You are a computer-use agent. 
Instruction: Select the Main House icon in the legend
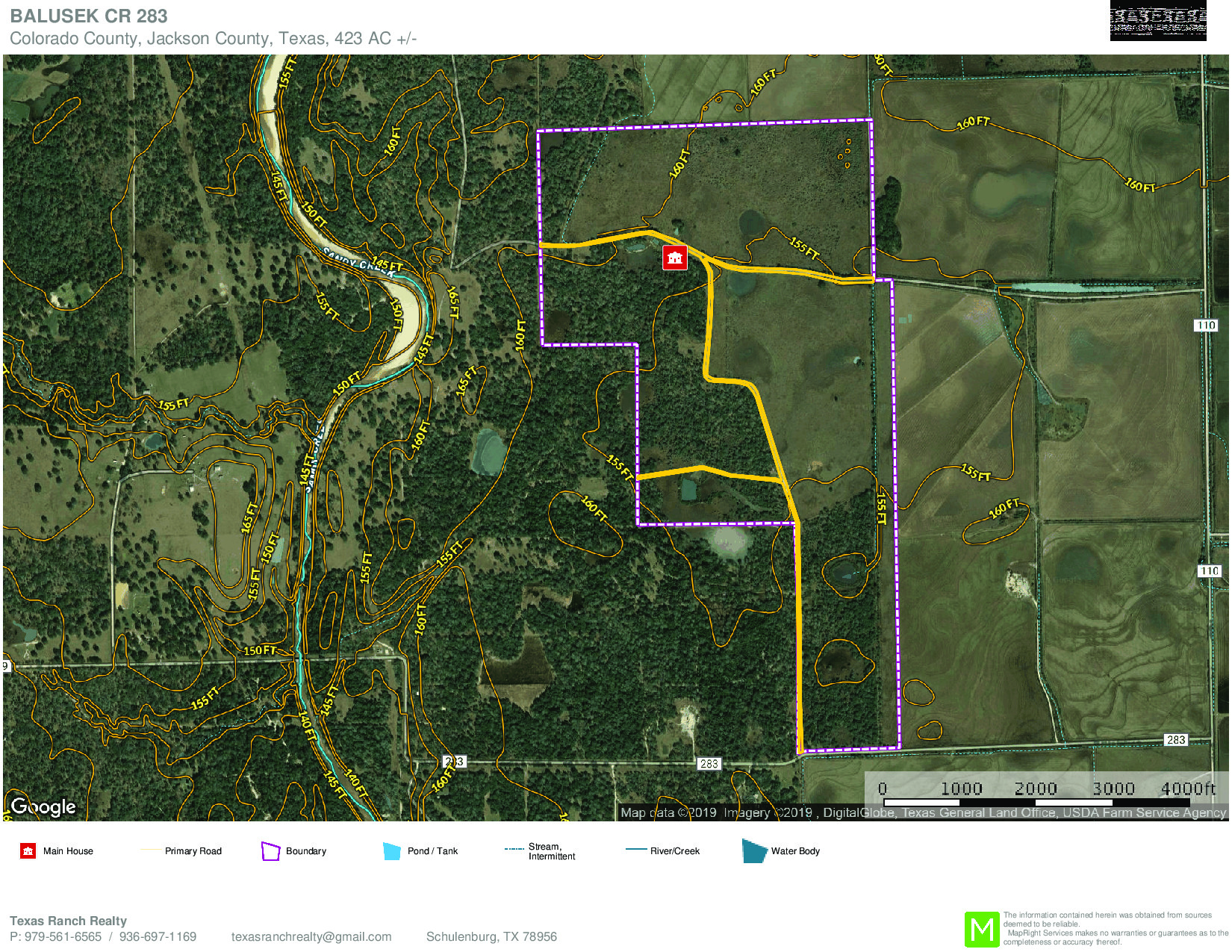28,850
